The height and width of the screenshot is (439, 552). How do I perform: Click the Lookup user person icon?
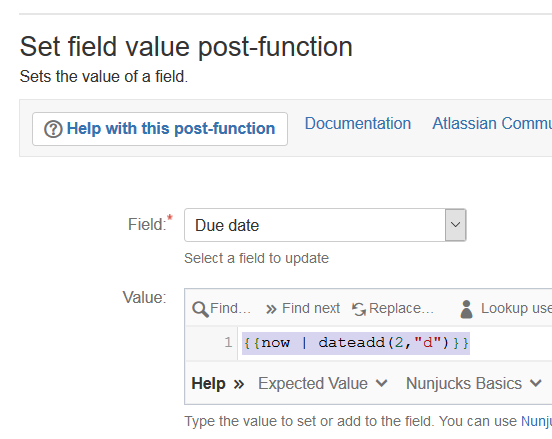[466, 309]
